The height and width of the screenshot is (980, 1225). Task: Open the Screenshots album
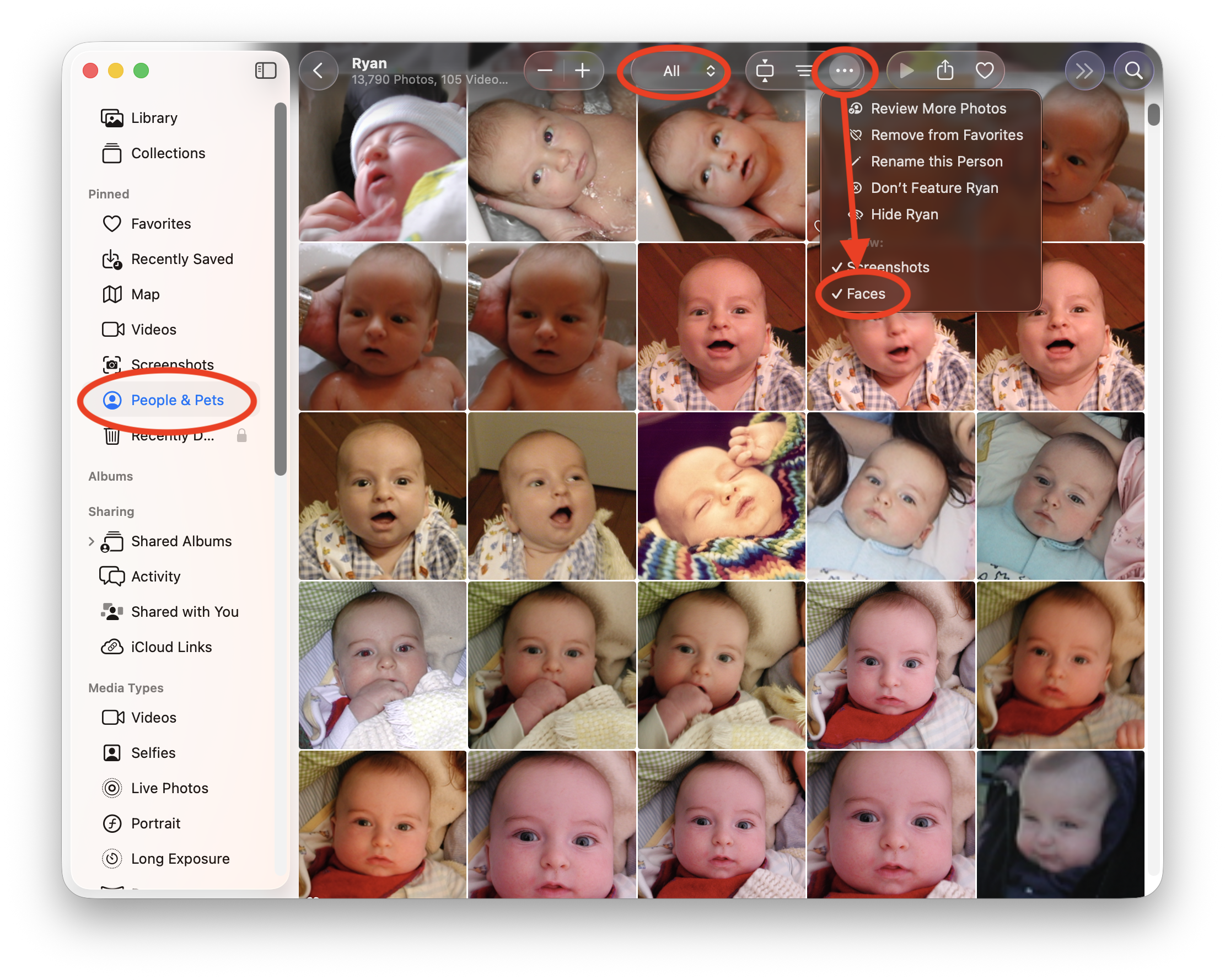(x=172, y=365)
